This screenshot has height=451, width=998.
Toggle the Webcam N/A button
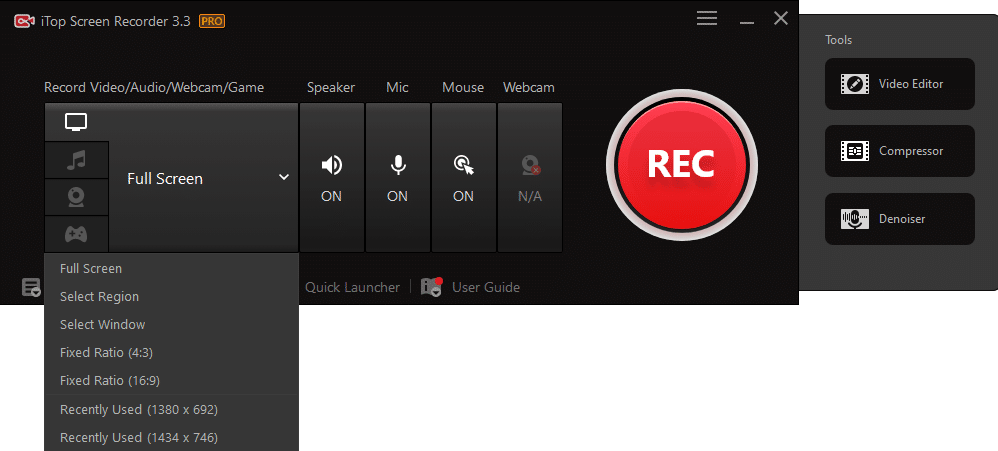[x=529, y=177]
